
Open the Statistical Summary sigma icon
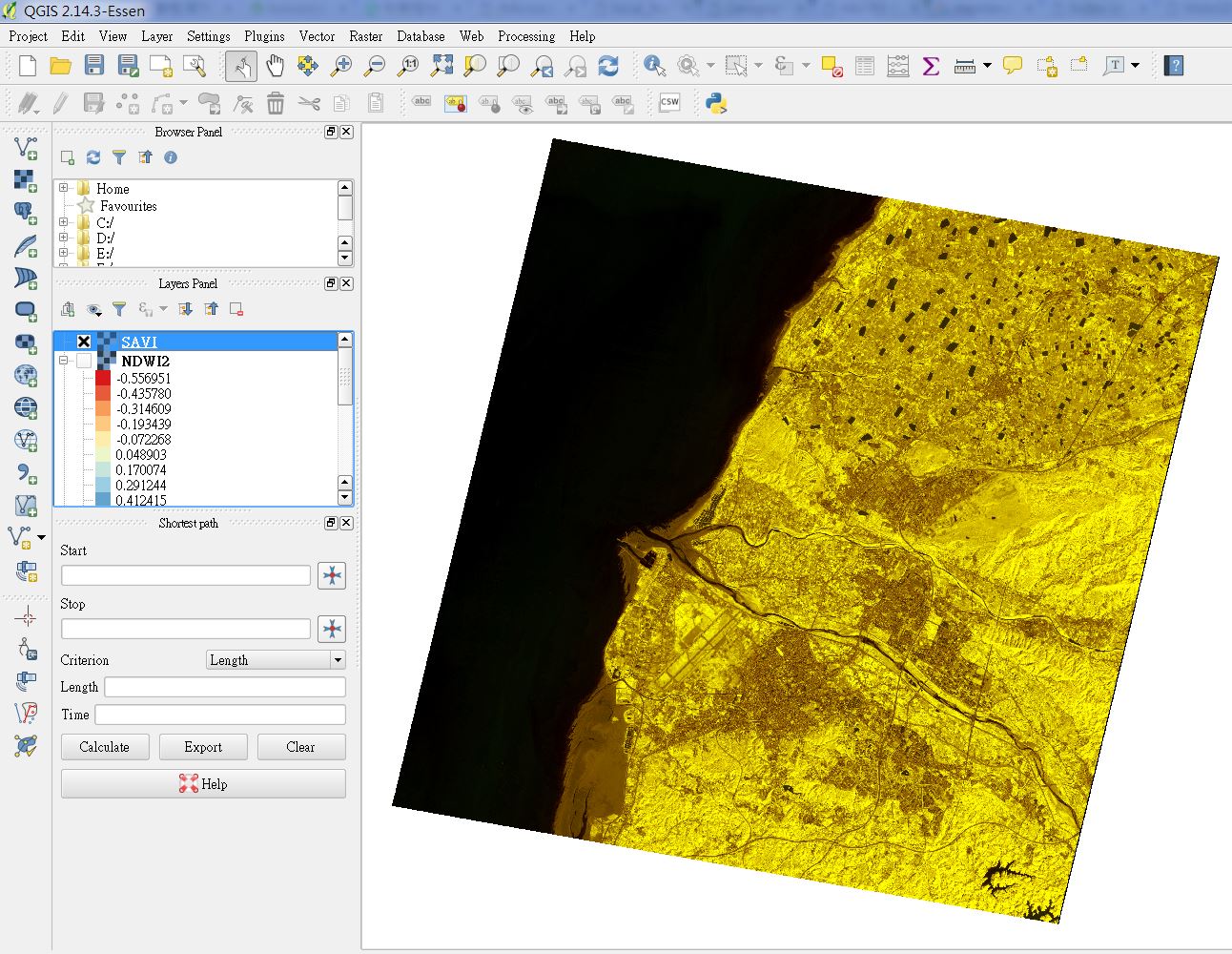[931, 66]
